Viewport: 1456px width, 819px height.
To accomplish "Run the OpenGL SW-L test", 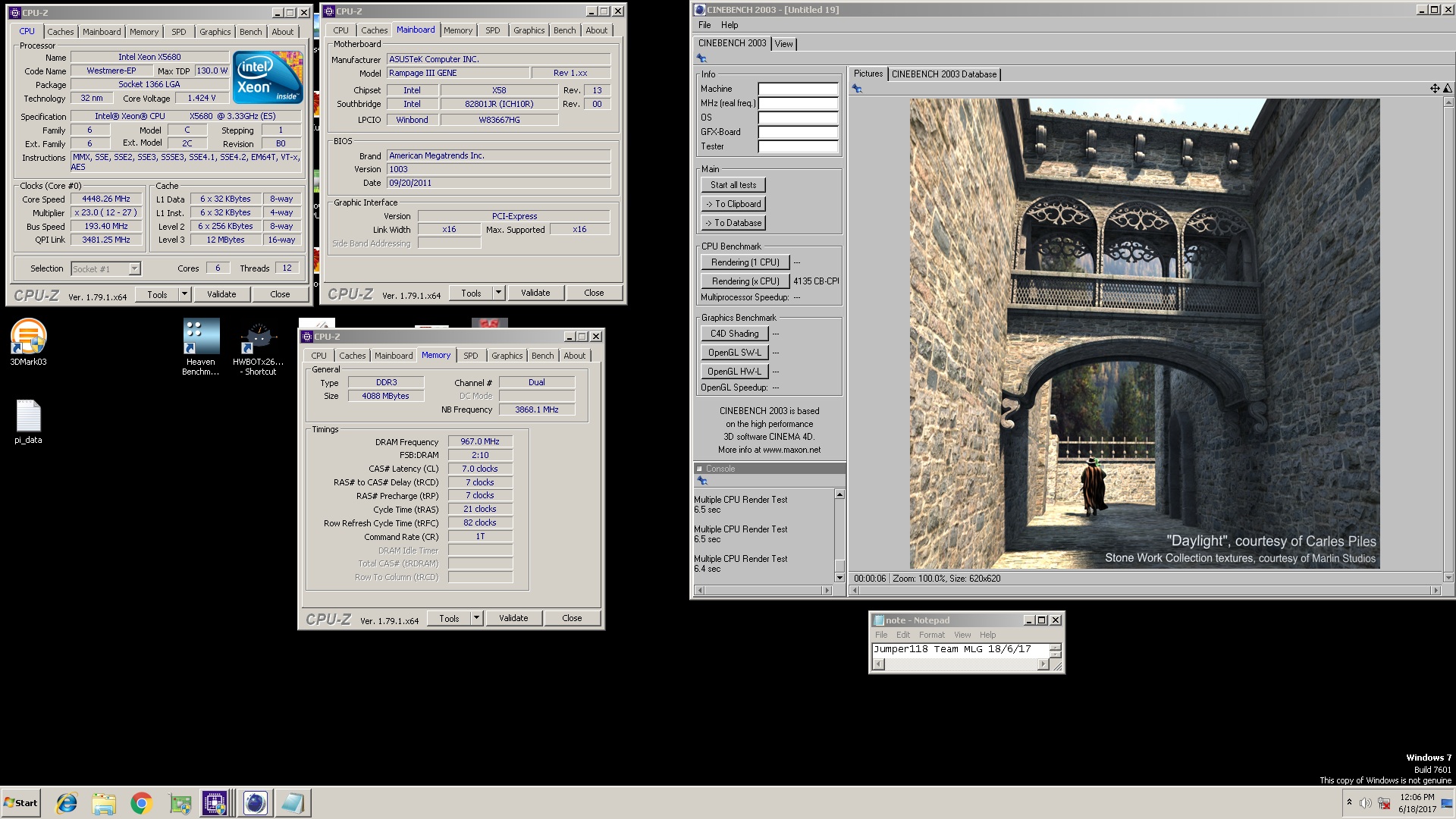I will point(735,353).
